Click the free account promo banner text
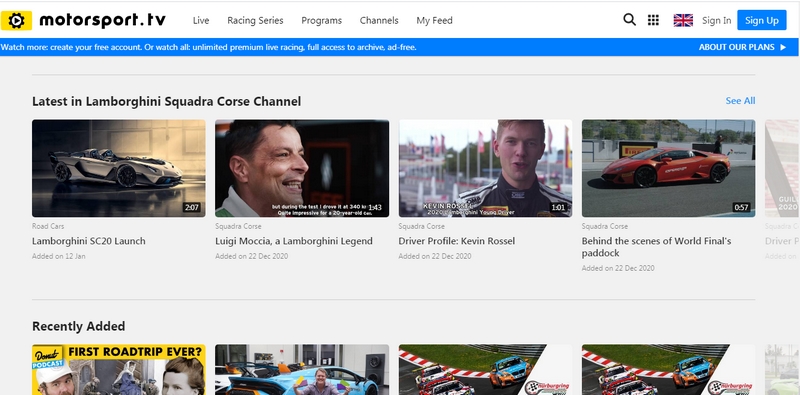The image size is (800, 395). click(209, 47)
